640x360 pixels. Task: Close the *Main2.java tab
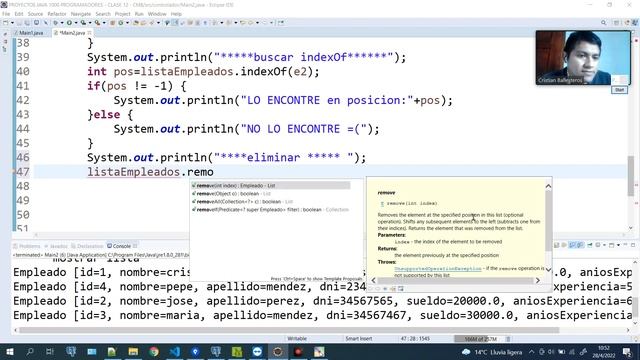pos(89,33)
